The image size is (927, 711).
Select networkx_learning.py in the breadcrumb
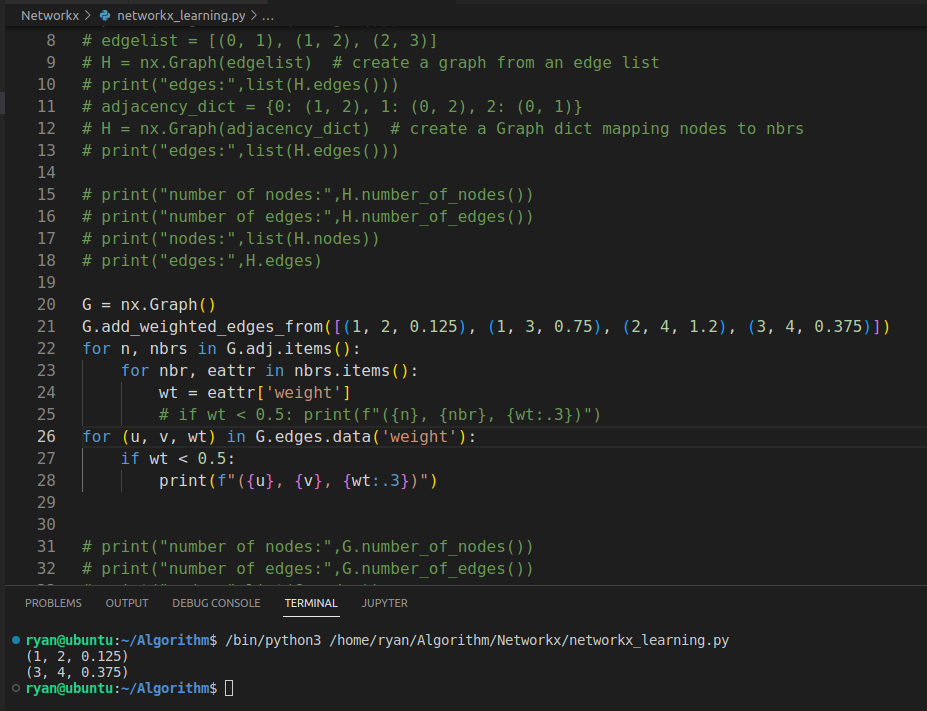[181, 15]
